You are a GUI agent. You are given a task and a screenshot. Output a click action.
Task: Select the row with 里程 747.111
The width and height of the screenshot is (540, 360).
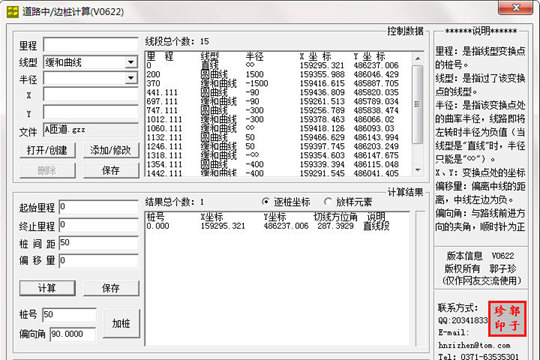pos(277,110)
